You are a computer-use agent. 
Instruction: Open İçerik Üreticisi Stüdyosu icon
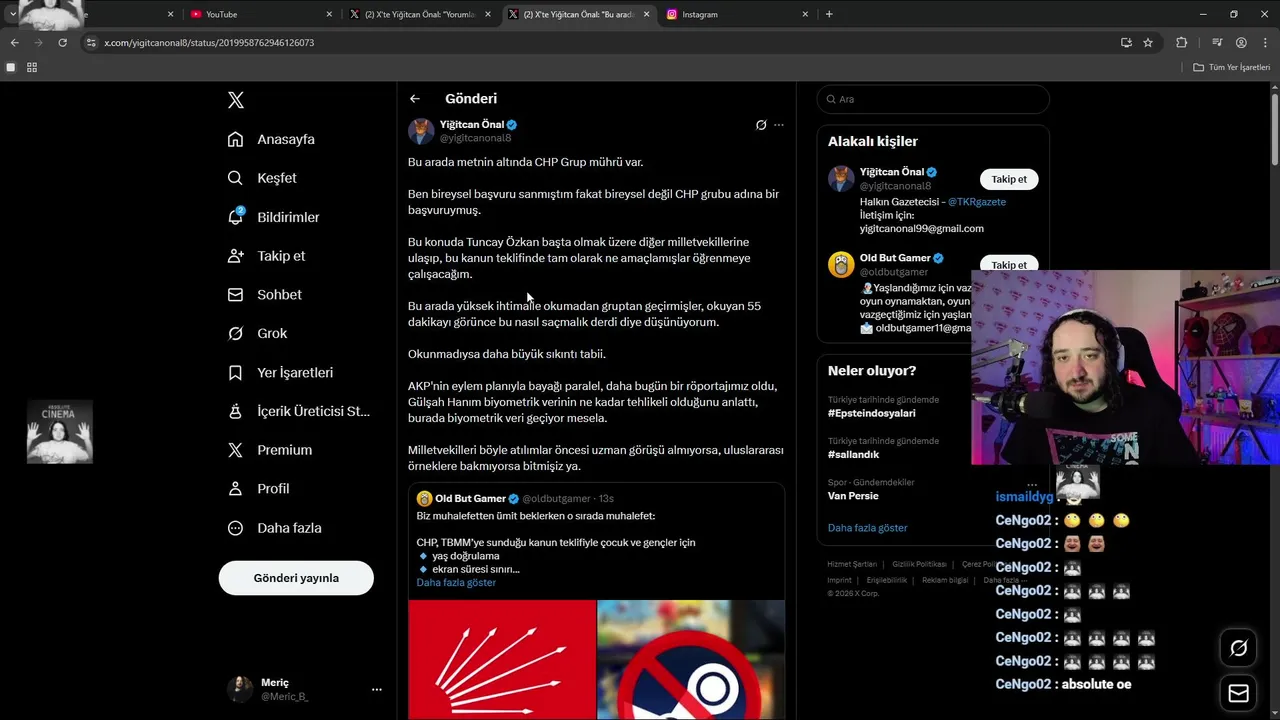pyautogui.click(x=235, y=411)
